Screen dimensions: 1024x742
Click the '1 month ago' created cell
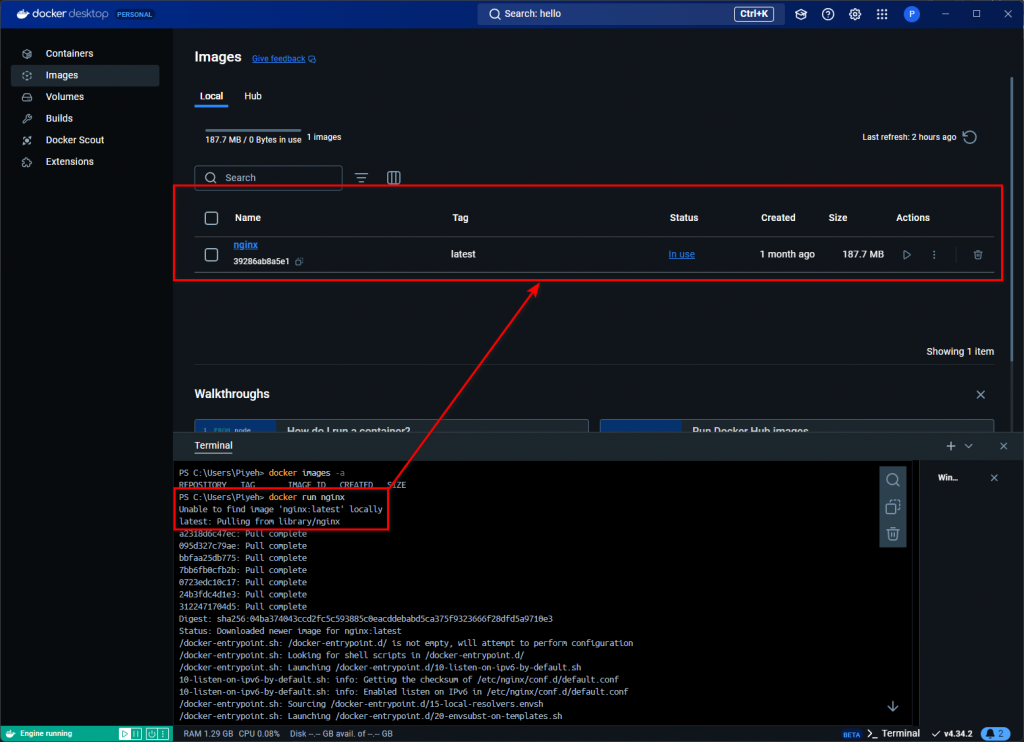pyautogui.click(x=787, y=255)
